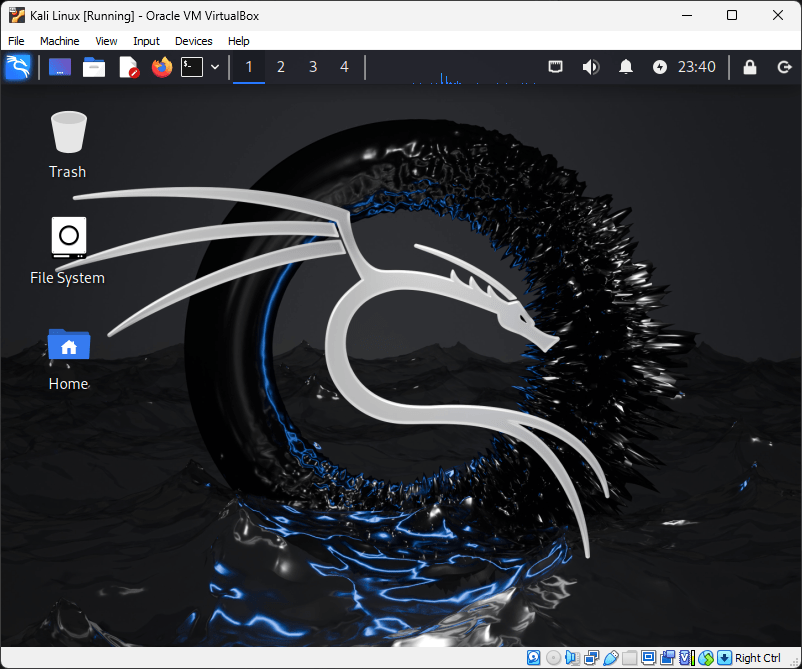
Task: Open the volume control in the panel
Action: (x=590, y=67)
